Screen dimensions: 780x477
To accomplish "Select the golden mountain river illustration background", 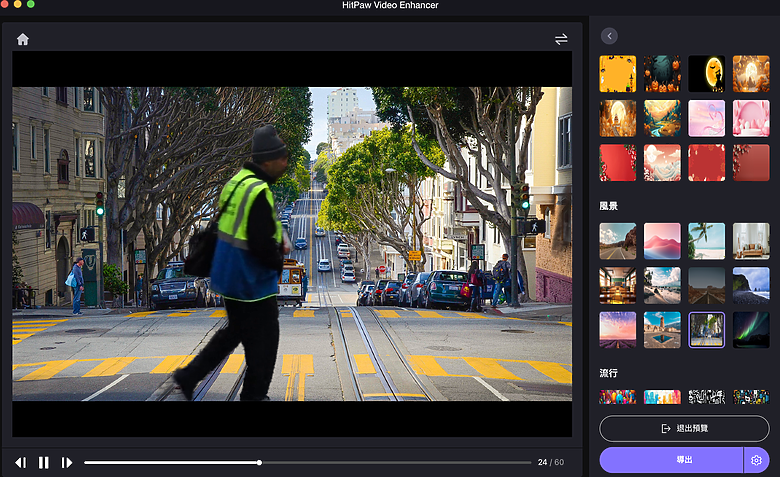I will coord(662,118).
